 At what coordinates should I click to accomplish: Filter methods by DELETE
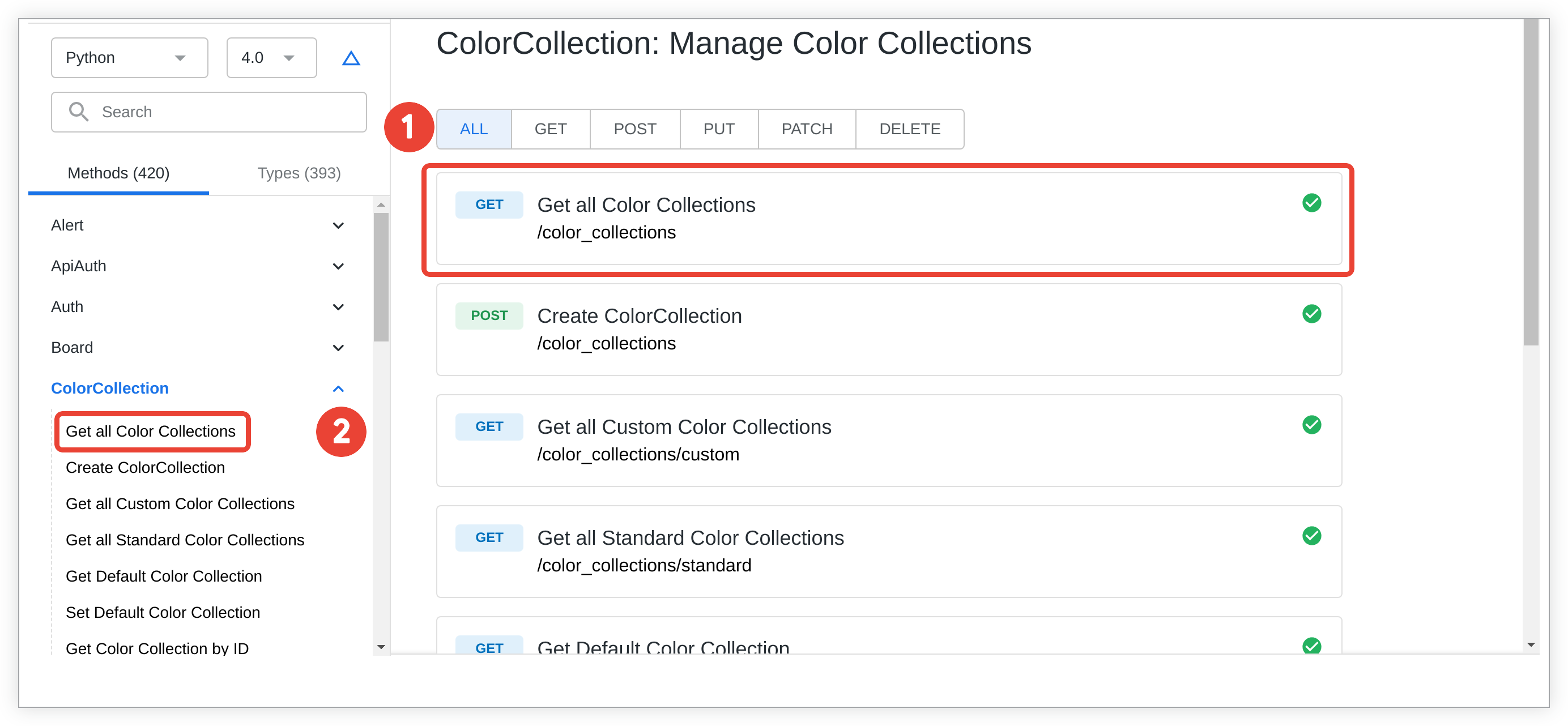tap(909, 129)
